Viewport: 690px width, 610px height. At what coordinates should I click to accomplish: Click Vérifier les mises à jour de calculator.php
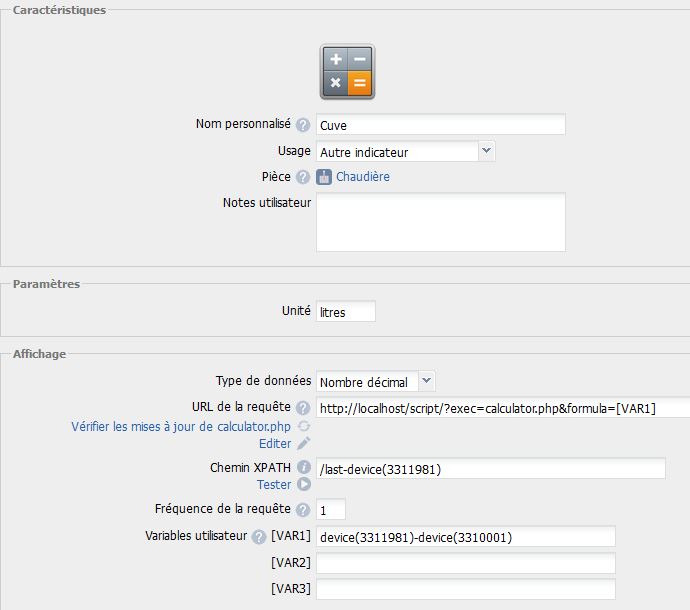click(x=181, y=426)
